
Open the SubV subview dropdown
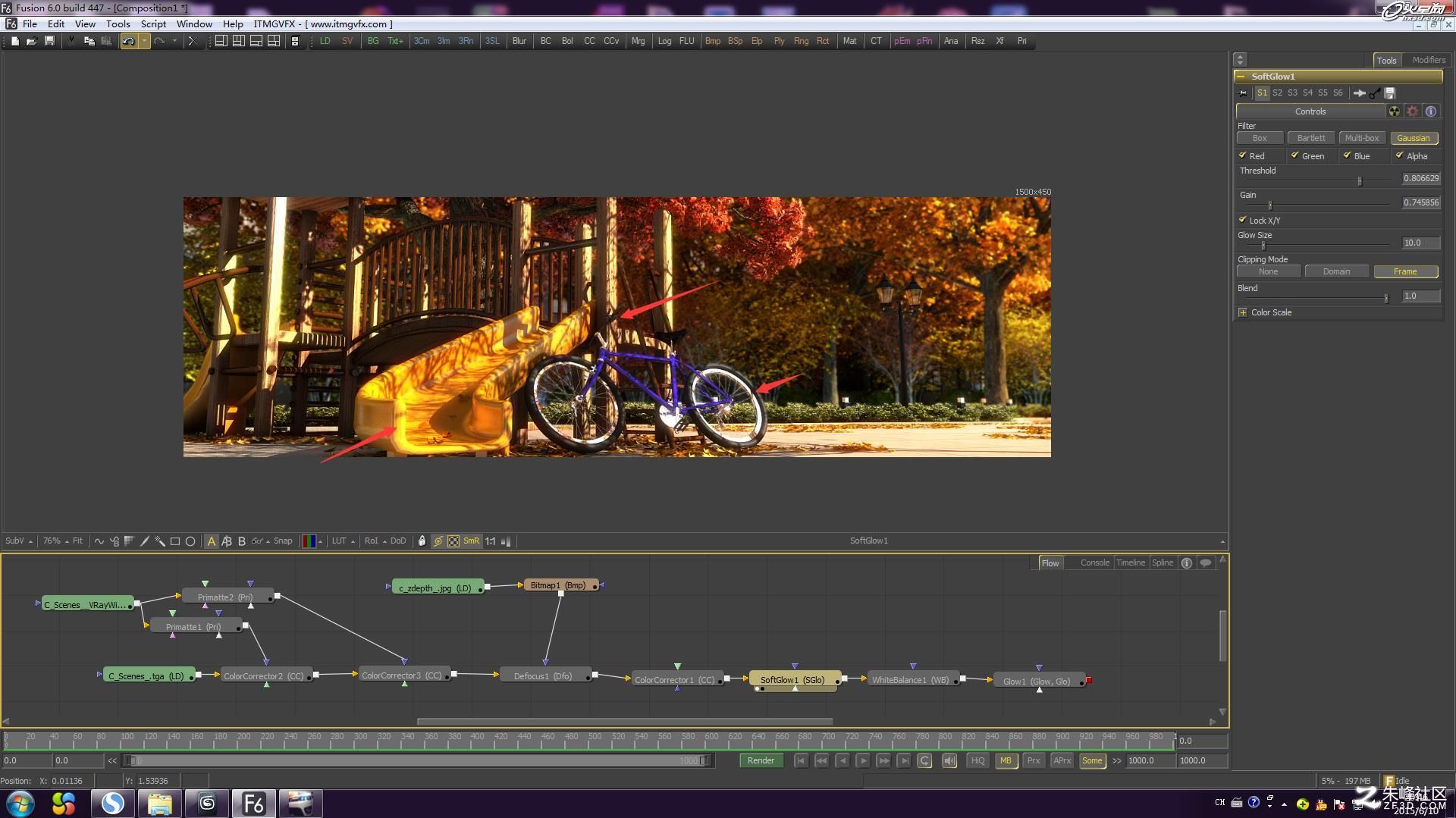coord(18,541)
